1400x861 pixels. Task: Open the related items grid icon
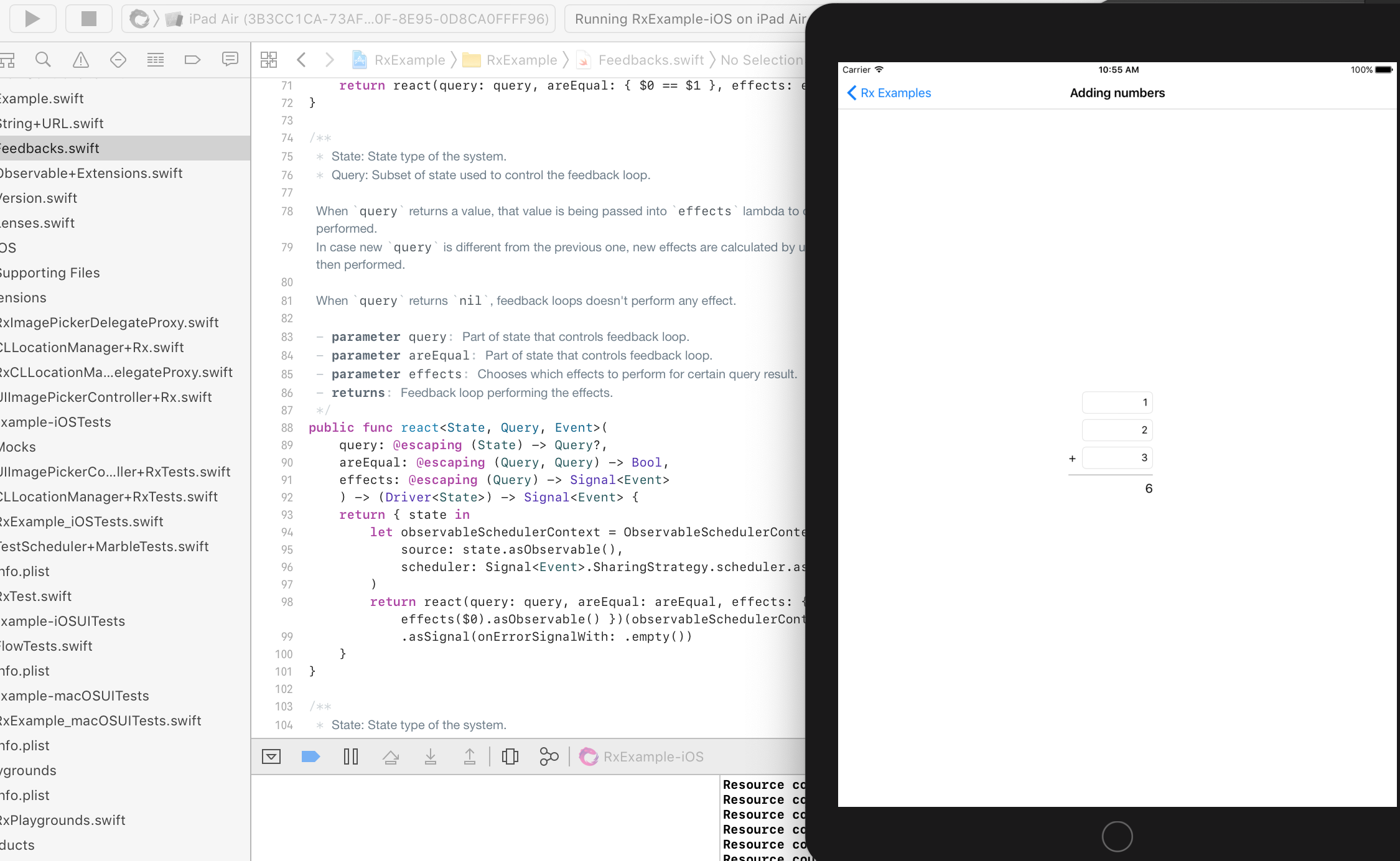click(269, 60)
